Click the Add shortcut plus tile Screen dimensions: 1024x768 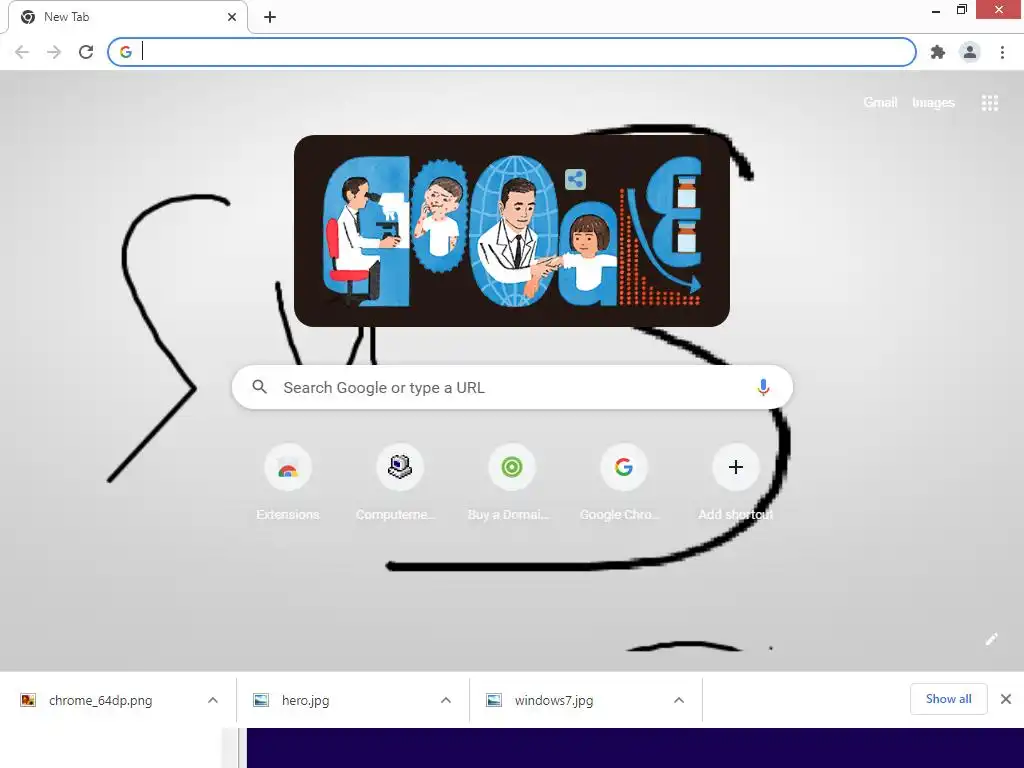point(735,482)
